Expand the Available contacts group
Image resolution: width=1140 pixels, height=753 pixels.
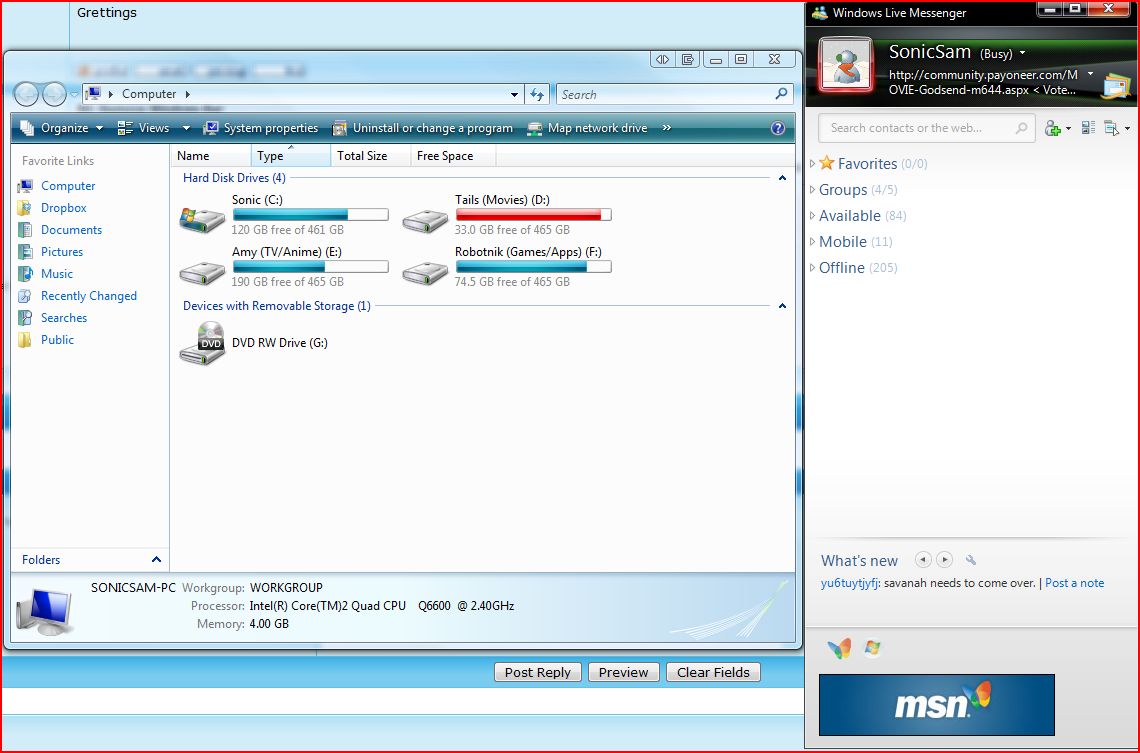(812, 216)
